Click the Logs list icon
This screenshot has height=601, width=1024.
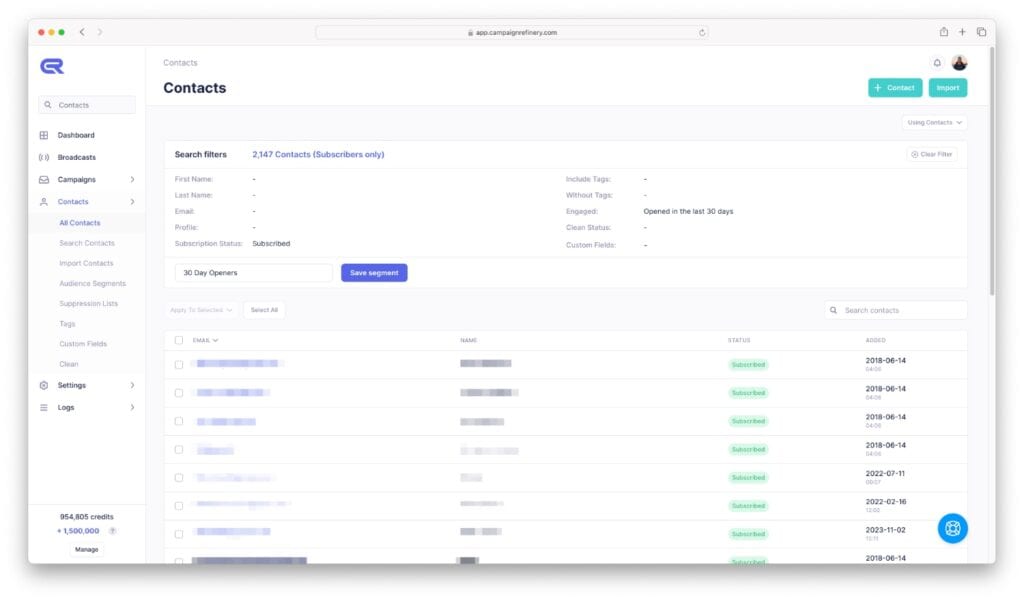click(44, 408)
